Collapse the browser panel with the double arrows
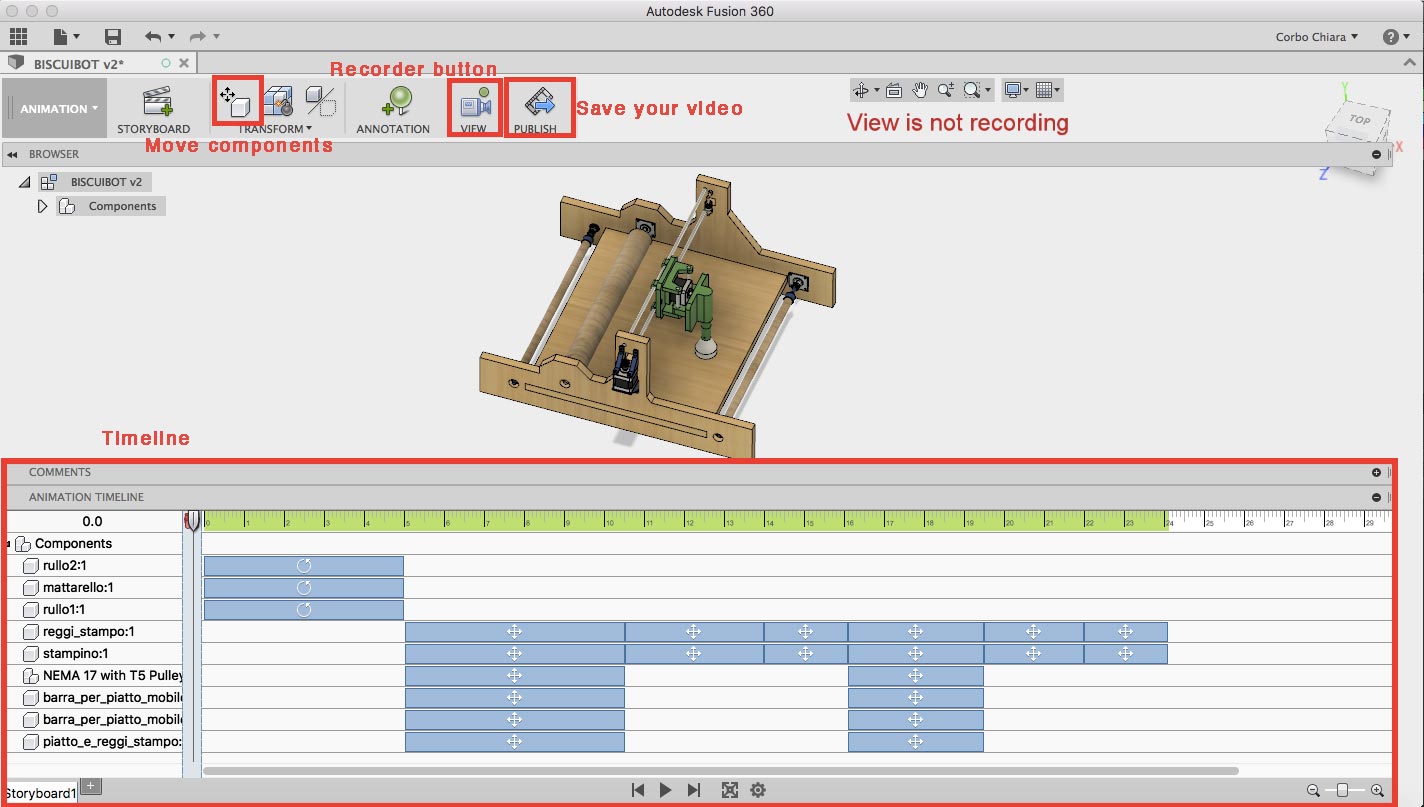 pyautogui.click(x=13, y=154)
